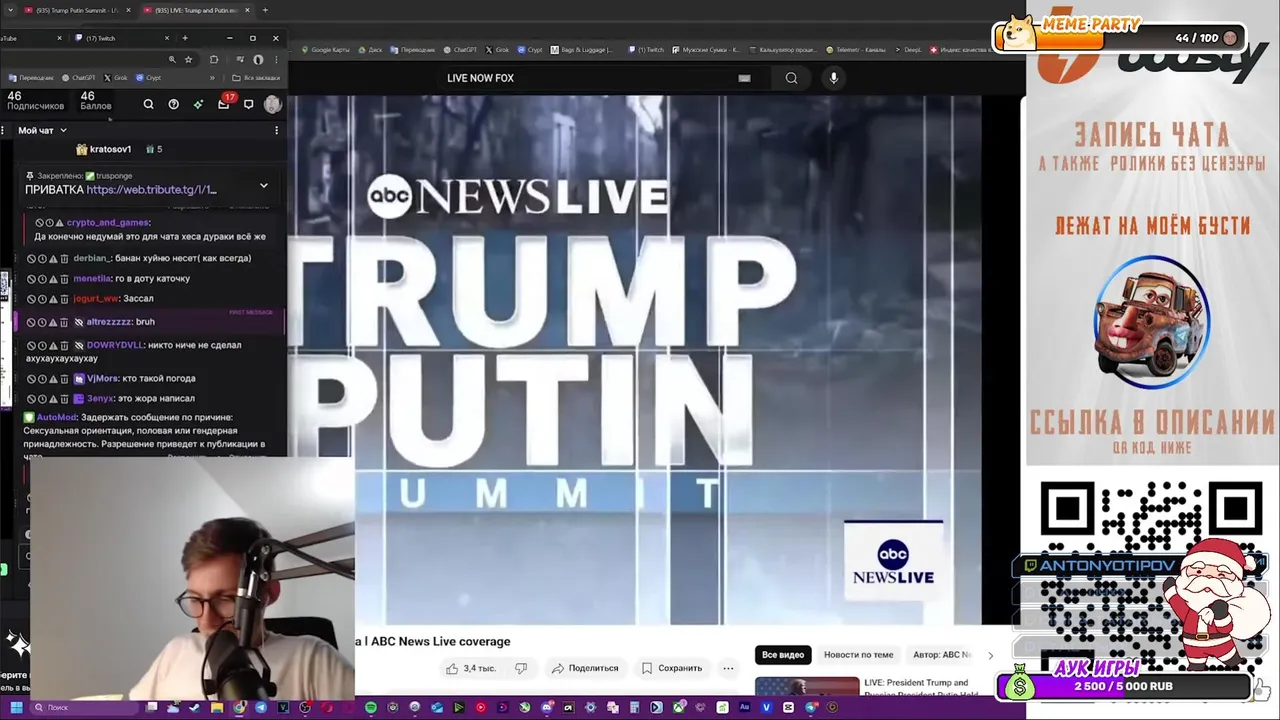Open extensions puzzle icon in Twitch window
Screen dimensions: 1280x720
213,59
